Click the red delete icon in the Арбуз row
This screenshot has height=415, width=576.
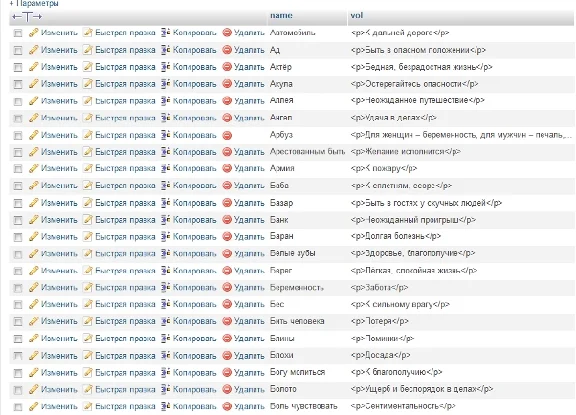coord(227,135)
